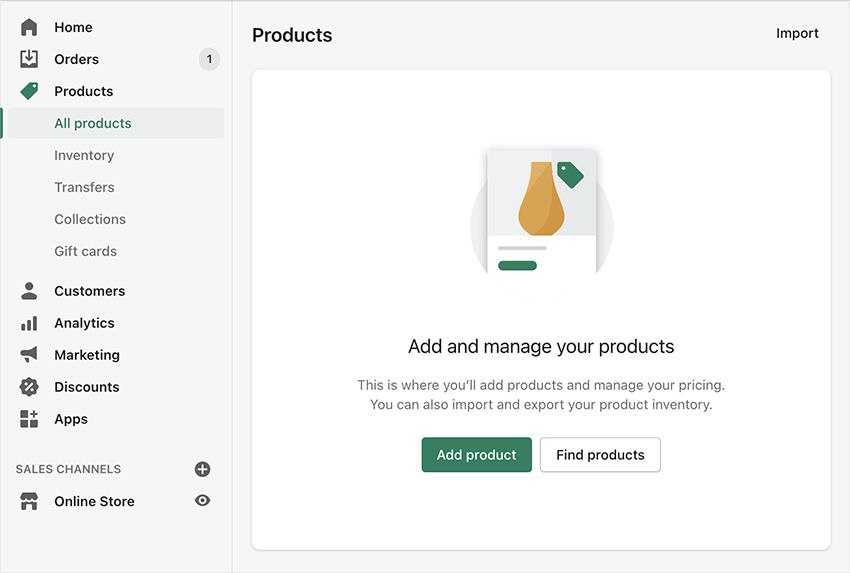Screen dimensions: 850x573
Task: Click the Apps grid icon
Action: (29, 419)
